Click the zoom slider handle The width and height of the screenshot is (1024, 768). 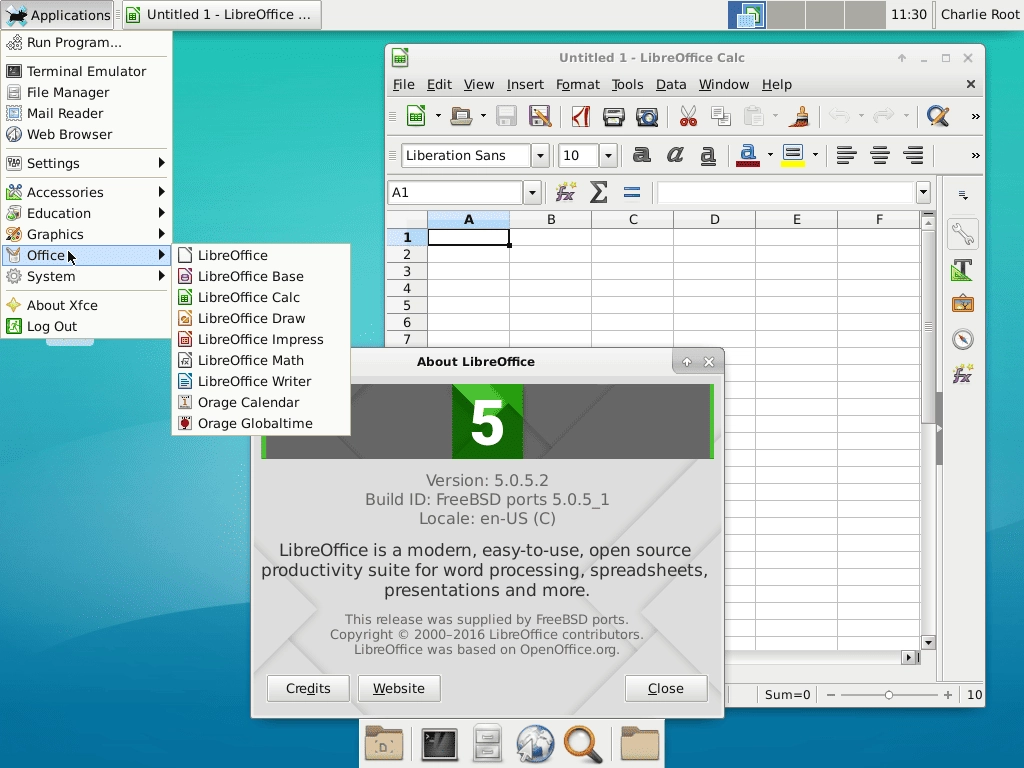pos(889,695)
